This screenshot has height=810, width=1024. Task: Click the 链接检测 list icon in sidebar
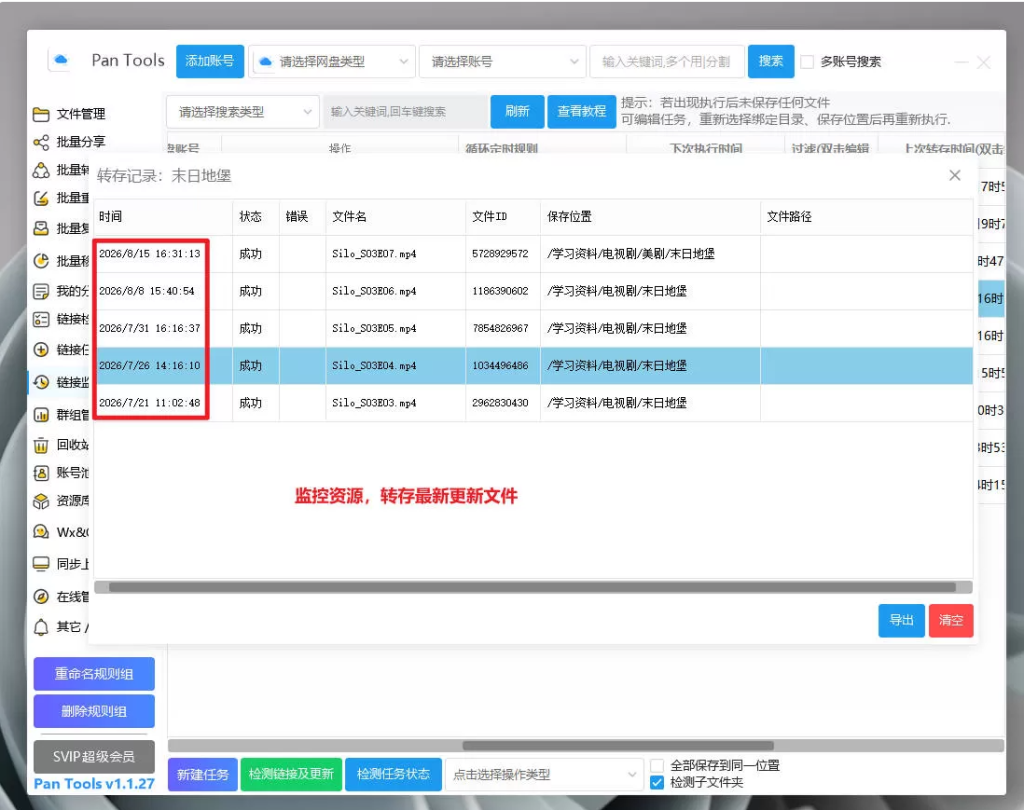point(41,319)
